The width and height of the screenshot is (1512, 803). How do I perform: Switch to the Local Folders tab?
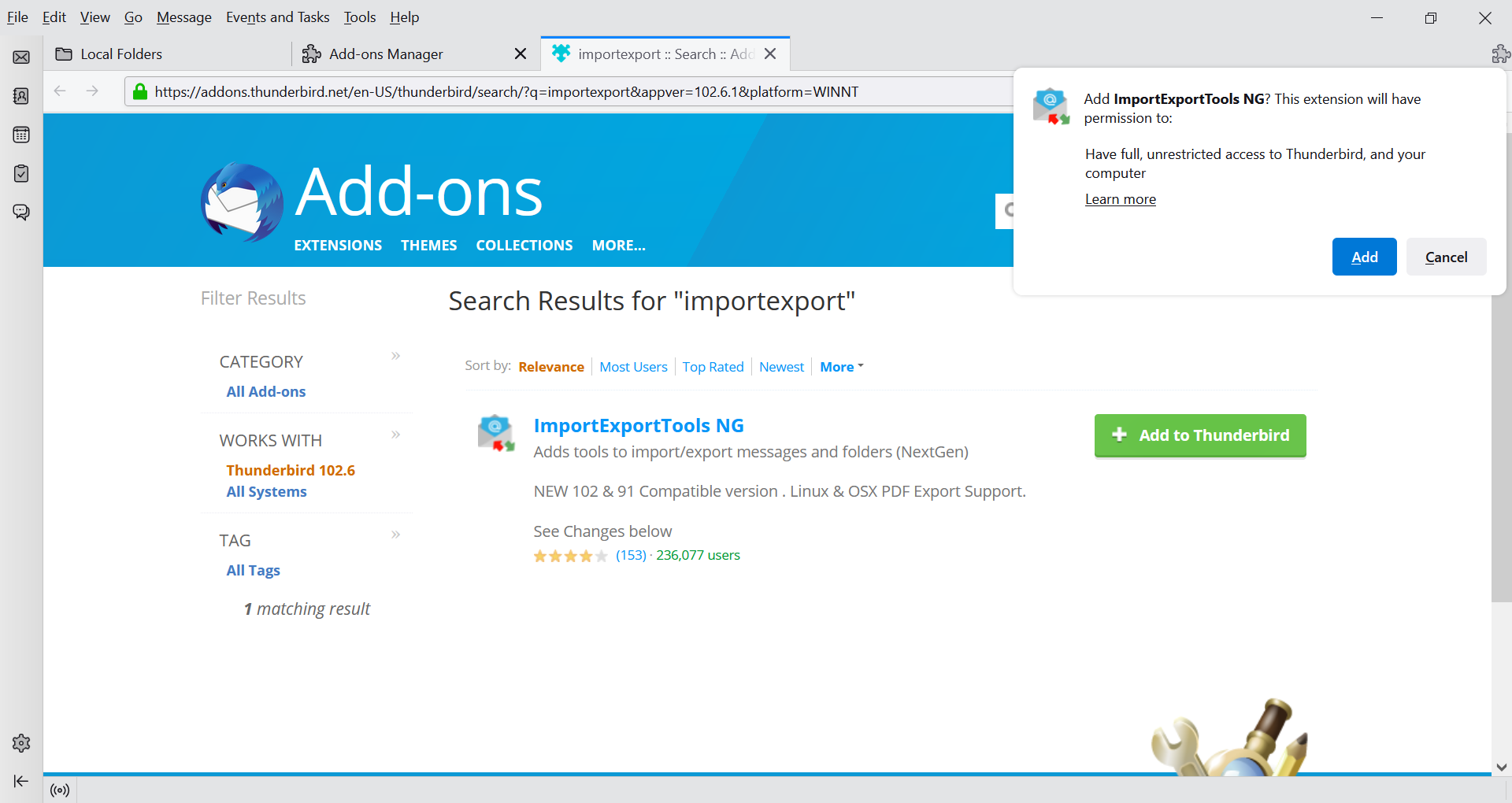[167, 54]
